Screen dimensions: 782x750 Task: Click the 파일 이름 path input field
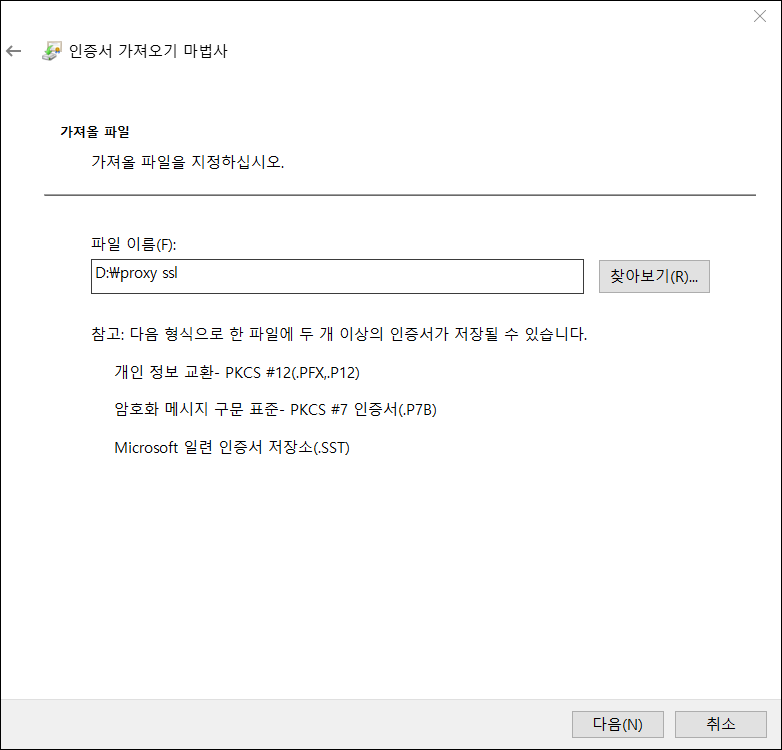pos(337,276)
